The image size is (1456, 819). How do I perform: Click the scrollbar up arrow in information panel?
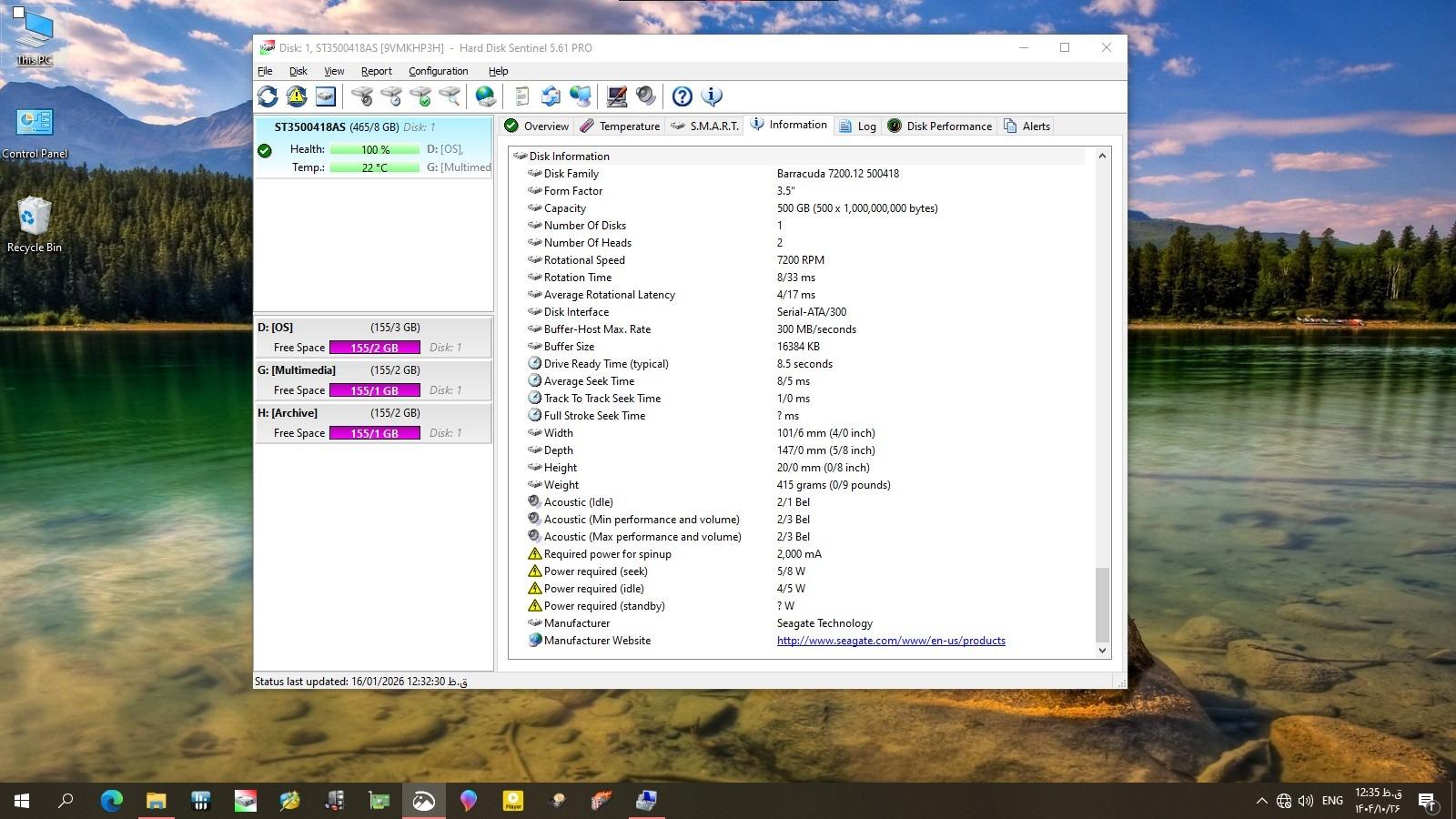click(1102, 157)
